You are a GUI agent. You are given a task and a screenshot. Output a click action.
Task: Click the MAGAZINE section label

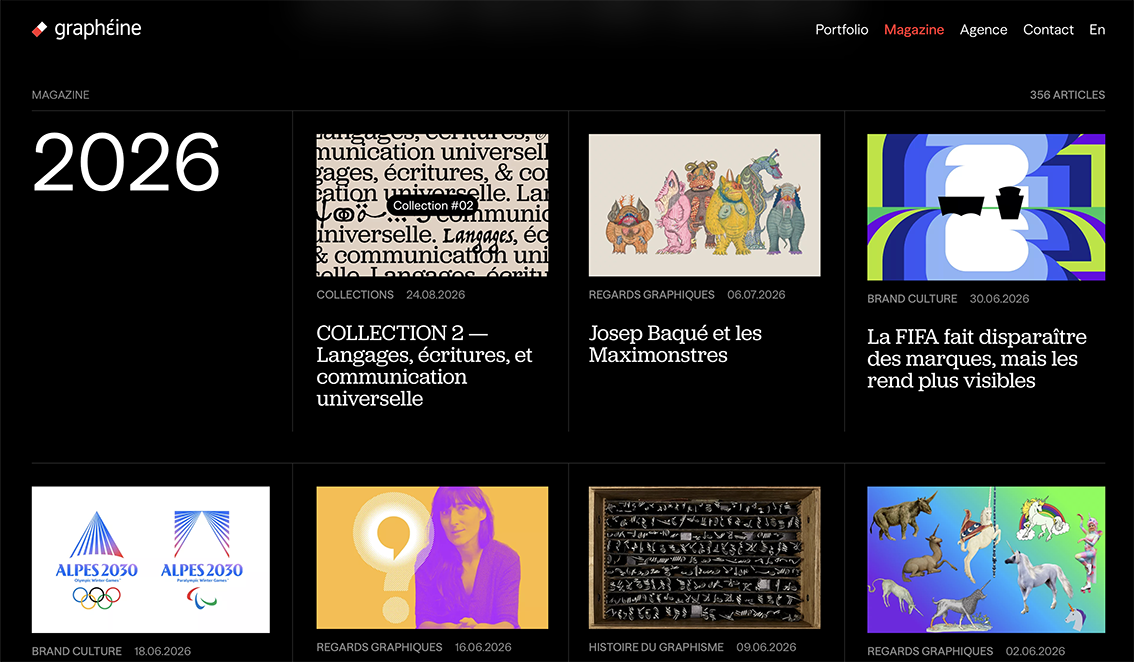[61, 95]
